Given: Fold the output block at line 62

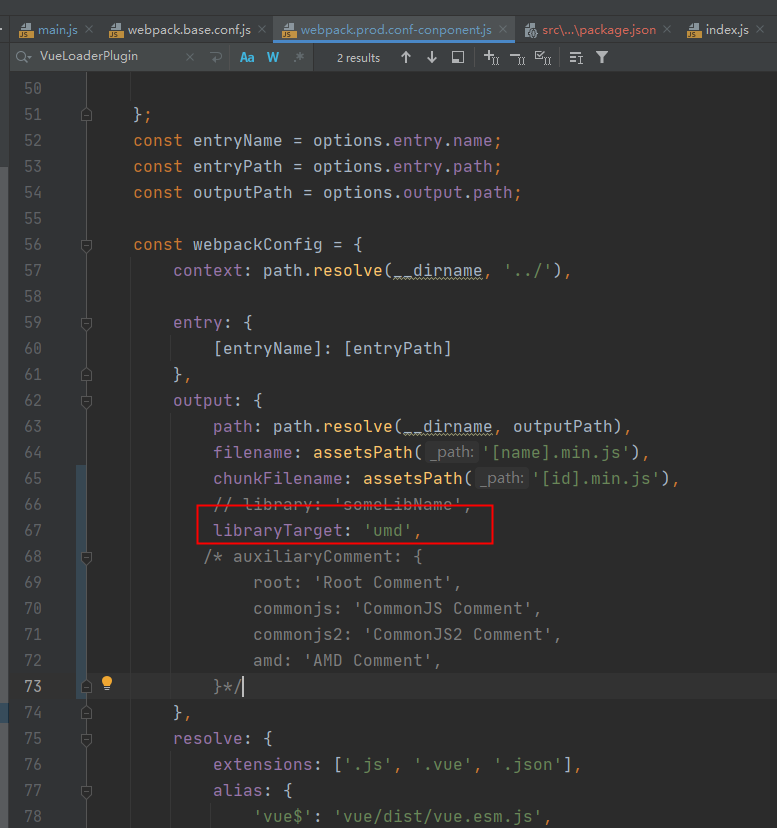Looking at the screenshot, I should [87, 401].
